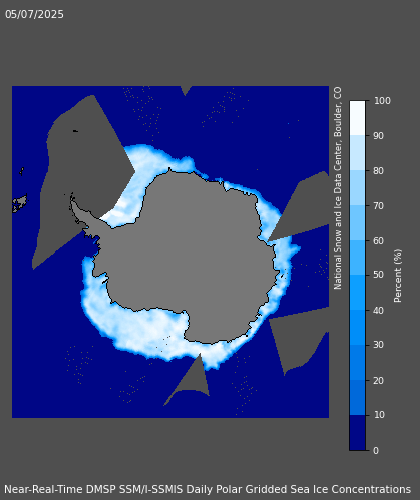This screenshot has width=420, height=500.
Task: Click the Antarctic Peninsula tip
Action: coord(72,200)
